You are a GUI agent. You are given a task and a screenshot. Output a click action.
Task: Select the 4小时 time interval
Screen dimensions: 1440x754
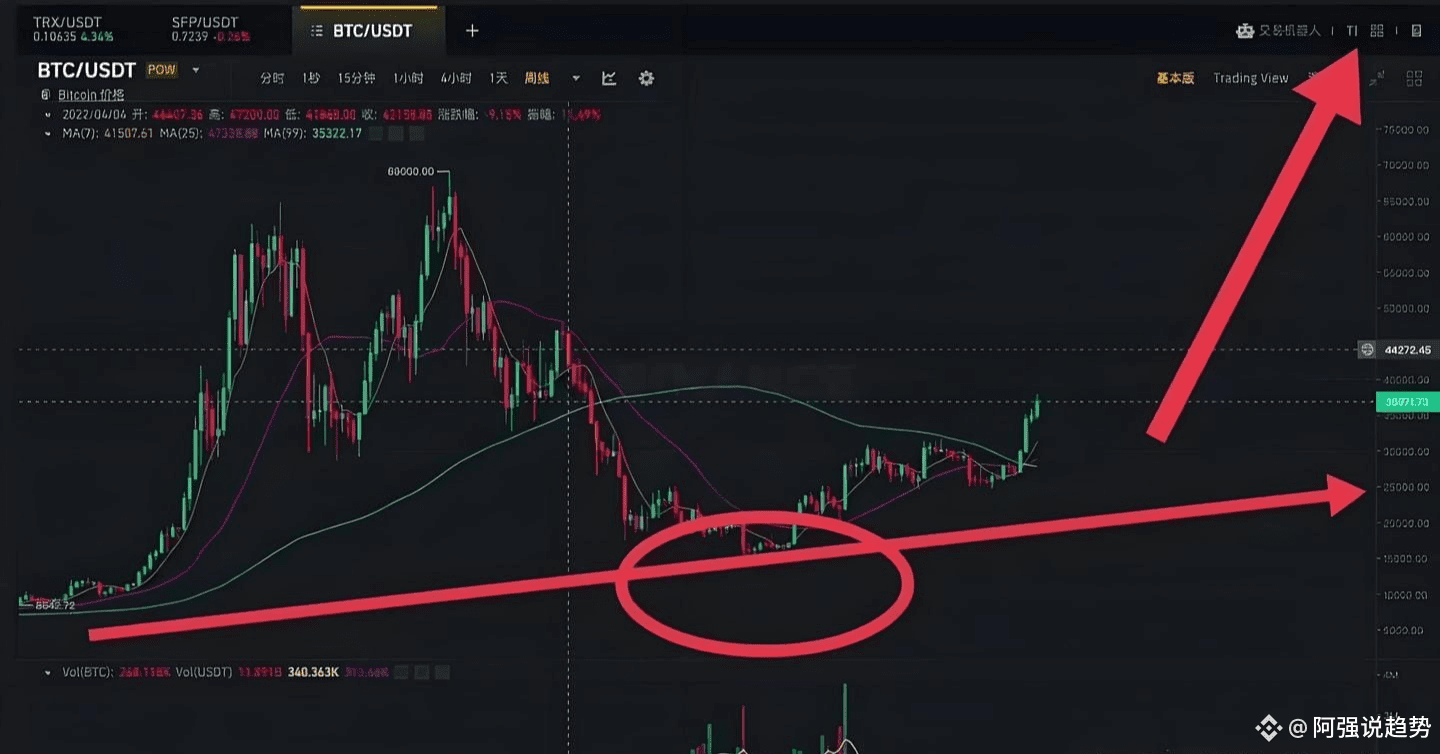(x=456, y=78)
